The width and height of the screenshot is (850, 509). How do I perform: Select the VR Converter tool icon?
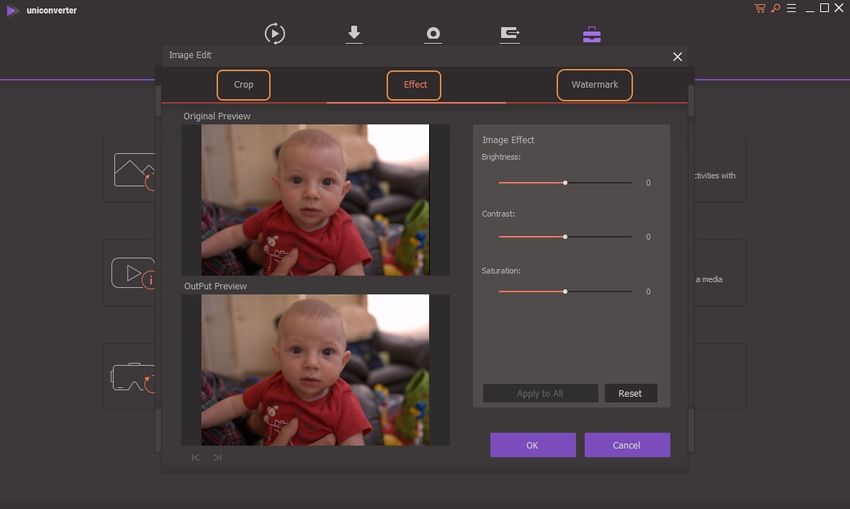point(130,377)
